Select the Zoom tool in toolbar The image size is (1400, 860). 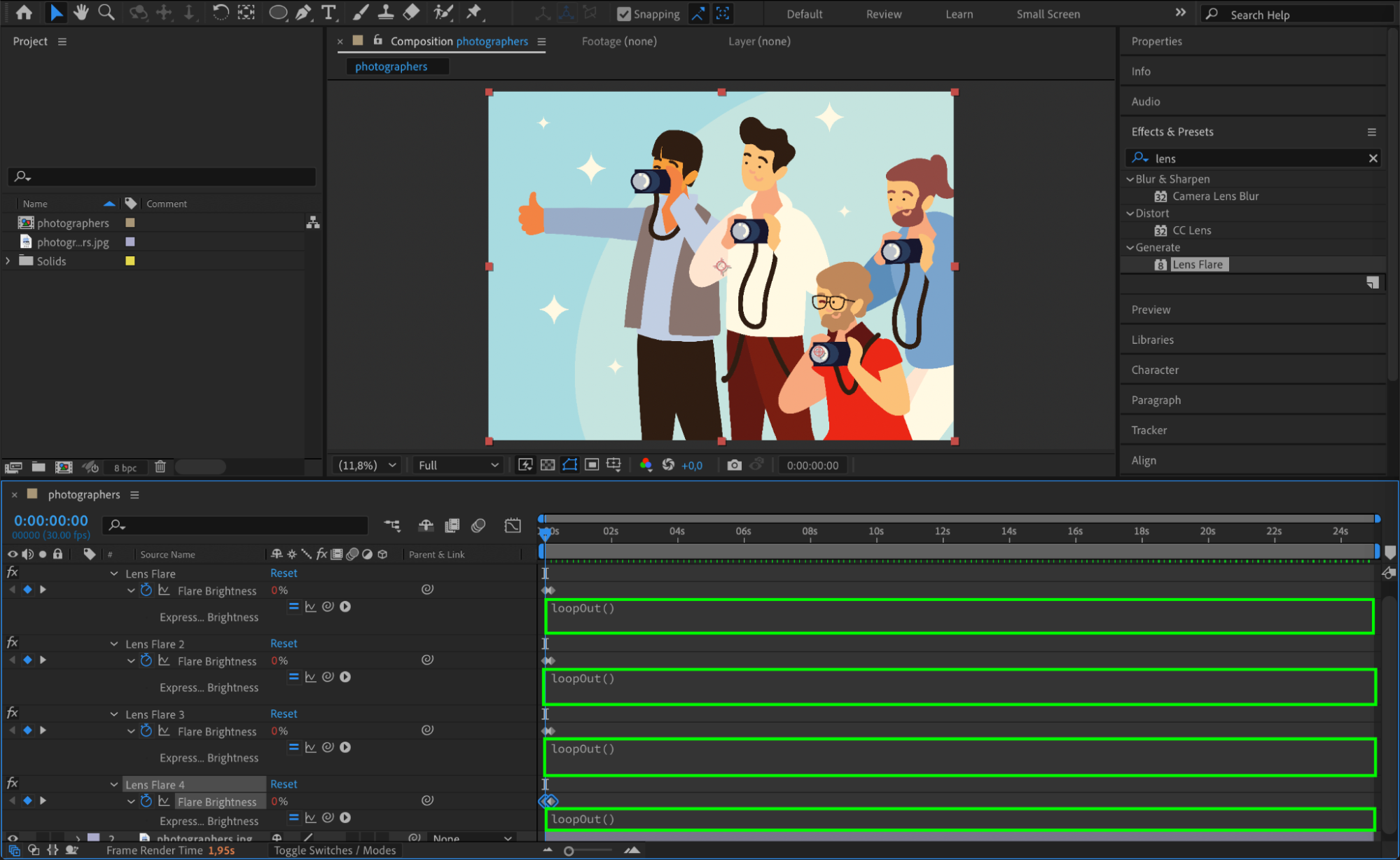tap(106, 12)
